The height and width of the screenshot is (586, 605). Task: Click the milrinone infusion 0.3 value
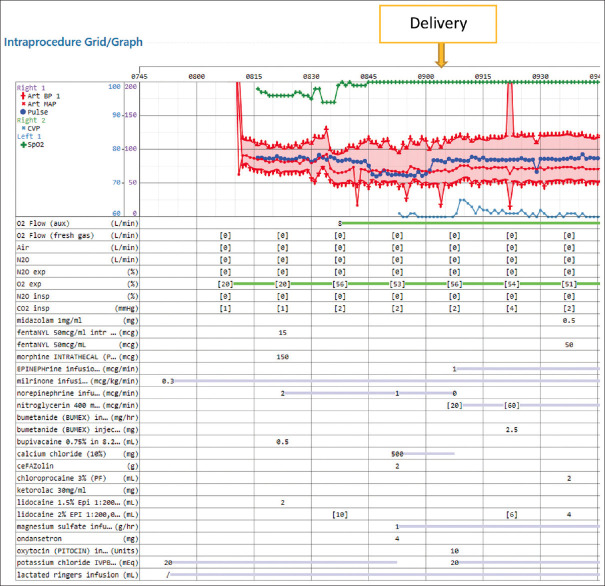[168, 381]
